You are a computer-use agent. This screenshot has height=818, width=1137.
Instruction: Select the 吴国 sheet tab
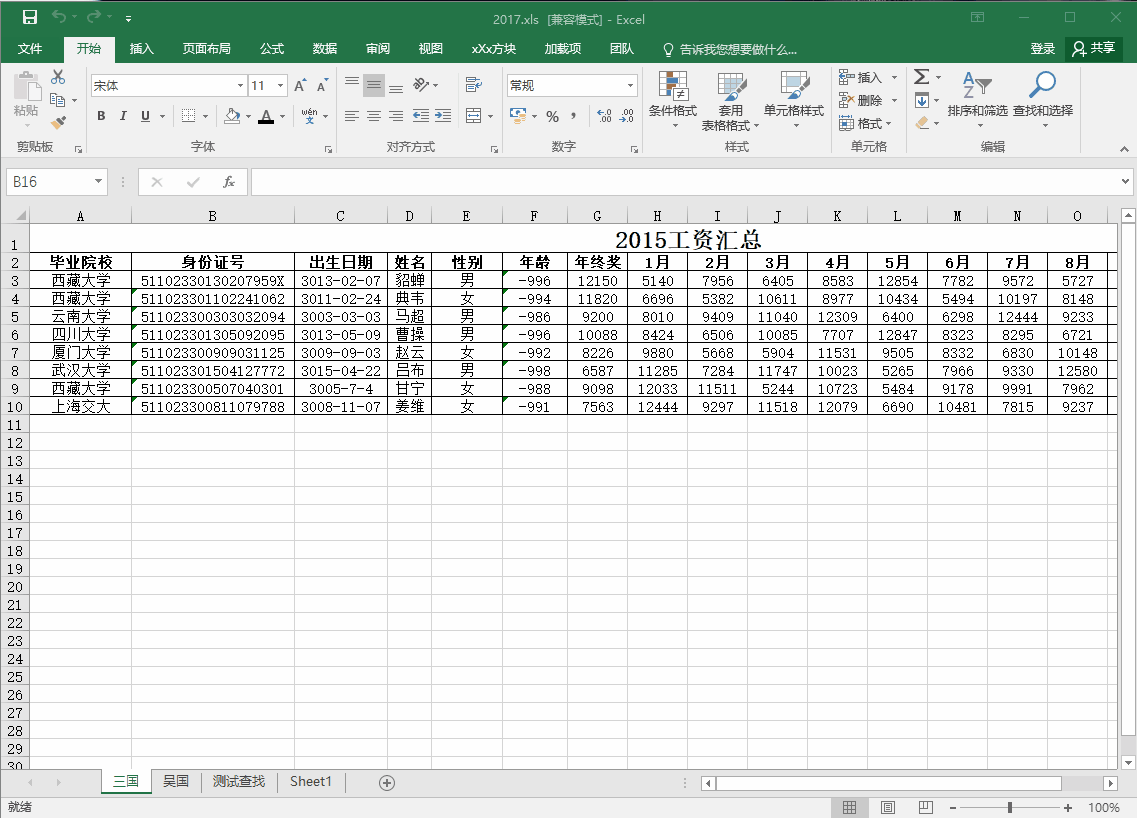click(x=175, y=782)
